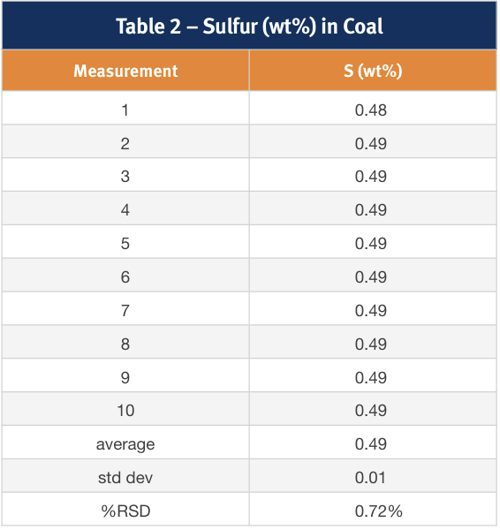Select the std dev value 0.01
500x530 pixels.
coord(370,478)
